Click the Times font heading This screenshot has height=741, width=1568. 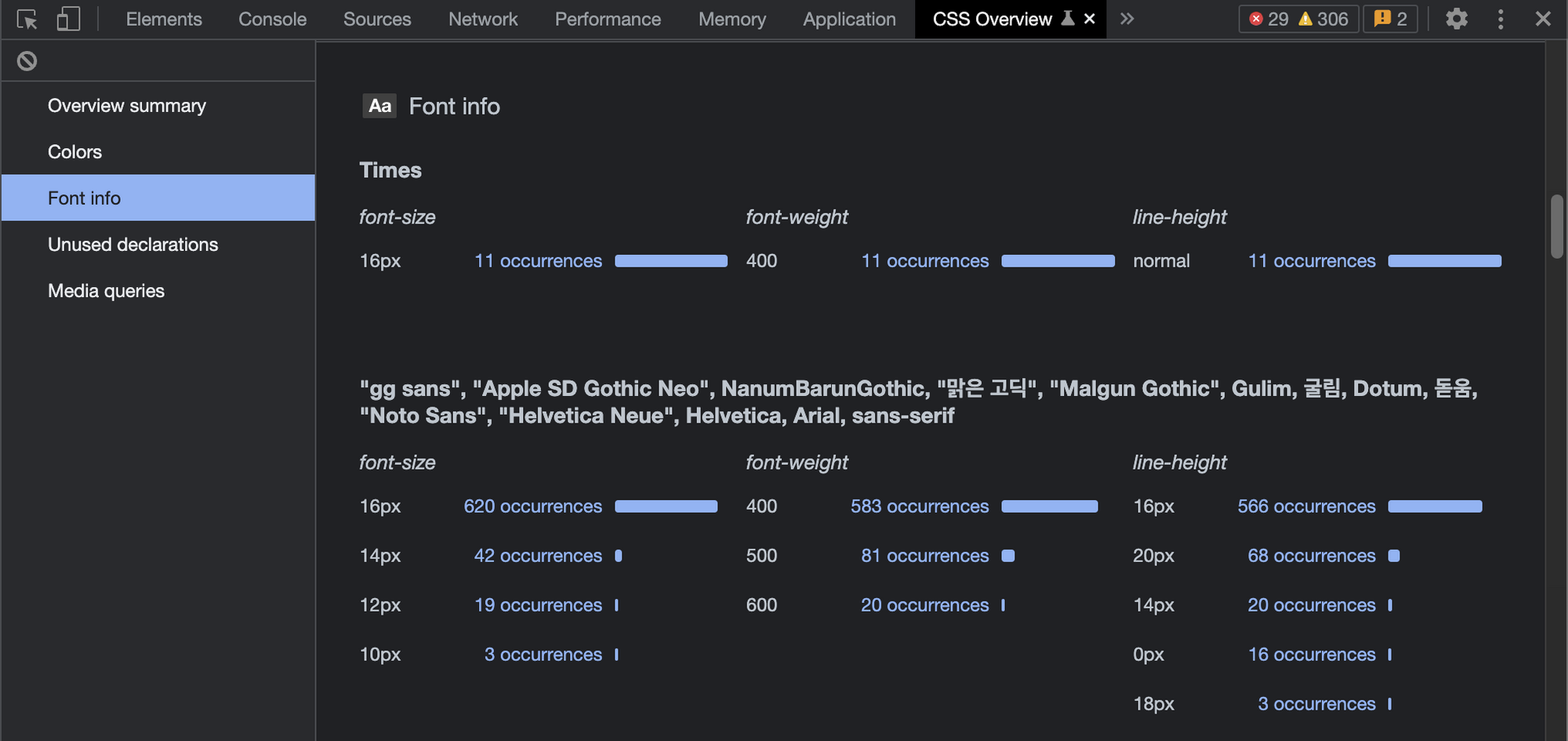[390, 170]
